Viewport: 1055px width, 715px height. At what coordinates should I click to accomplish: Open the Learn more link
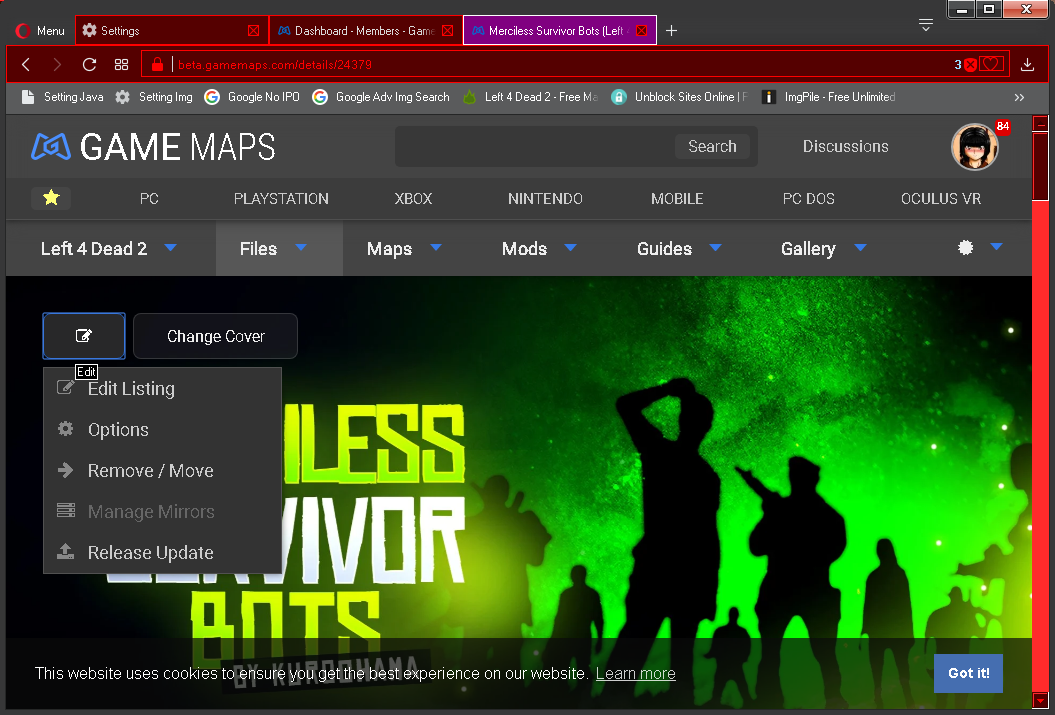635,673
